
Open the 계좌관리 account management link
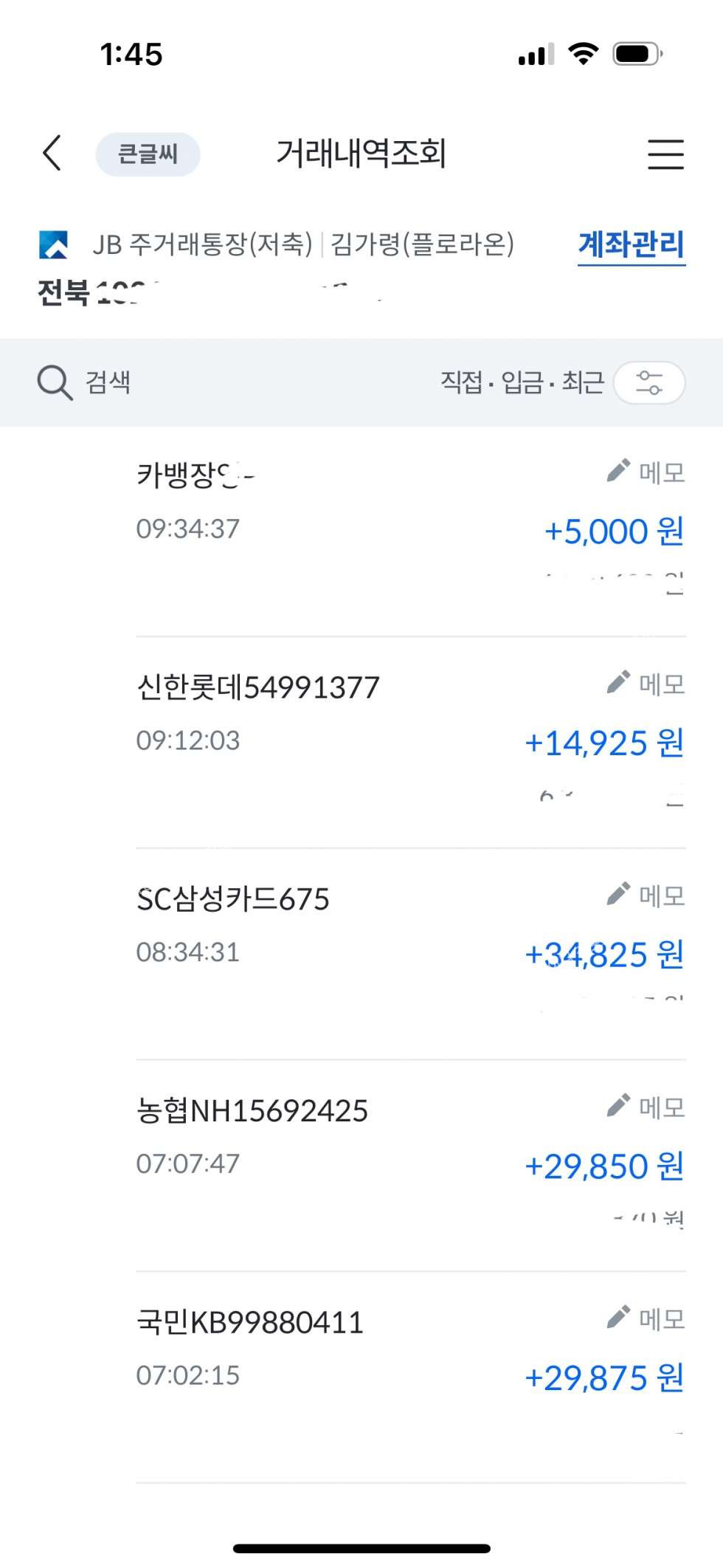coord(632,244)
